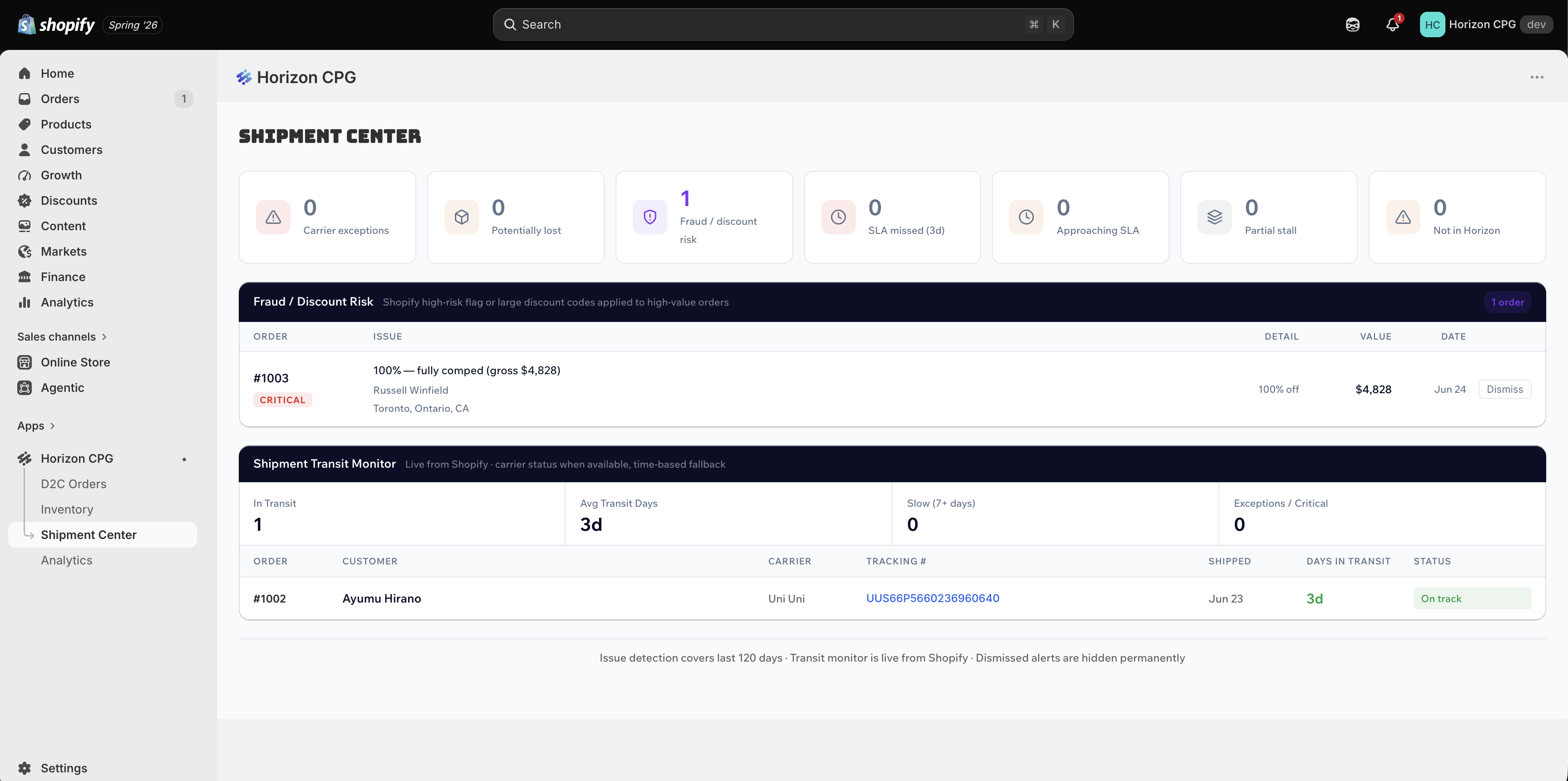Click the Jun 24 date cell
The width and height of the screenshot is (1568, 781).
1450,390
